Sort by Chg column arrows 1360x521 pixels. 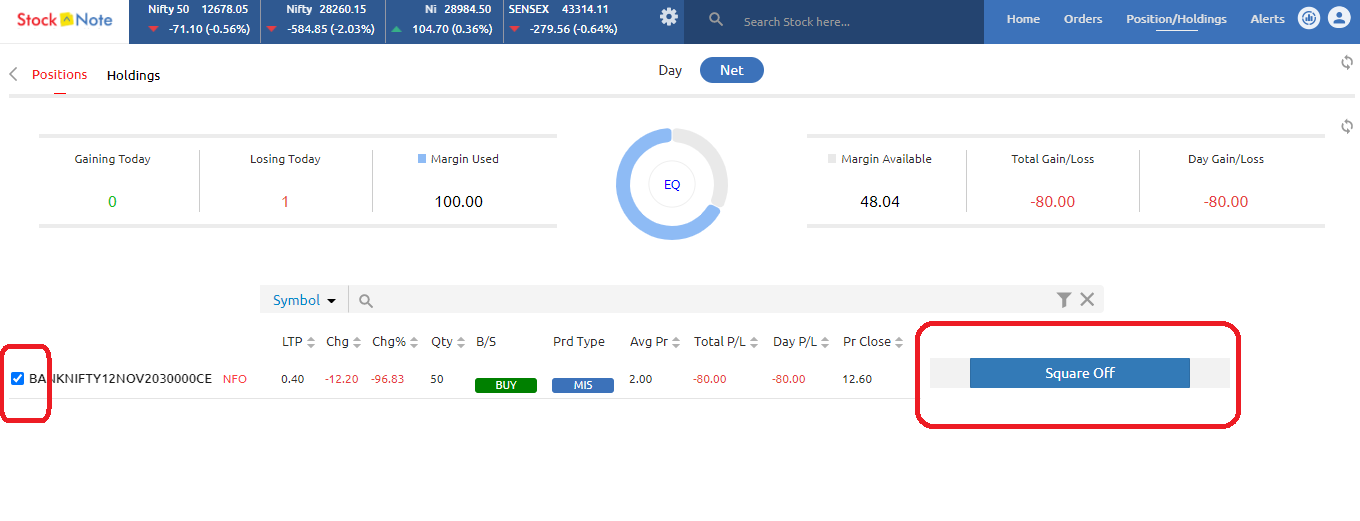pos(357,342)
